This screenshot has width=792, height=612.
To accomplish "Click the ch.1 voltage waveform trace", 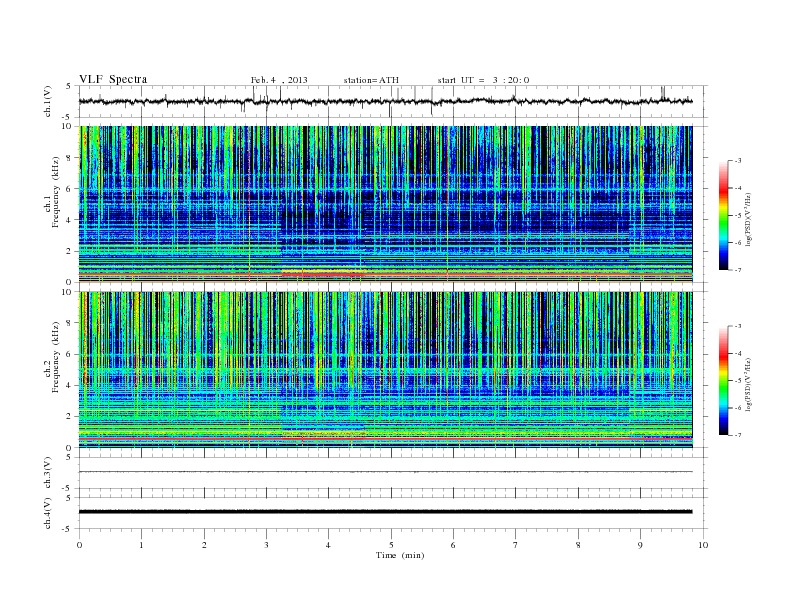I will [385, 101].
